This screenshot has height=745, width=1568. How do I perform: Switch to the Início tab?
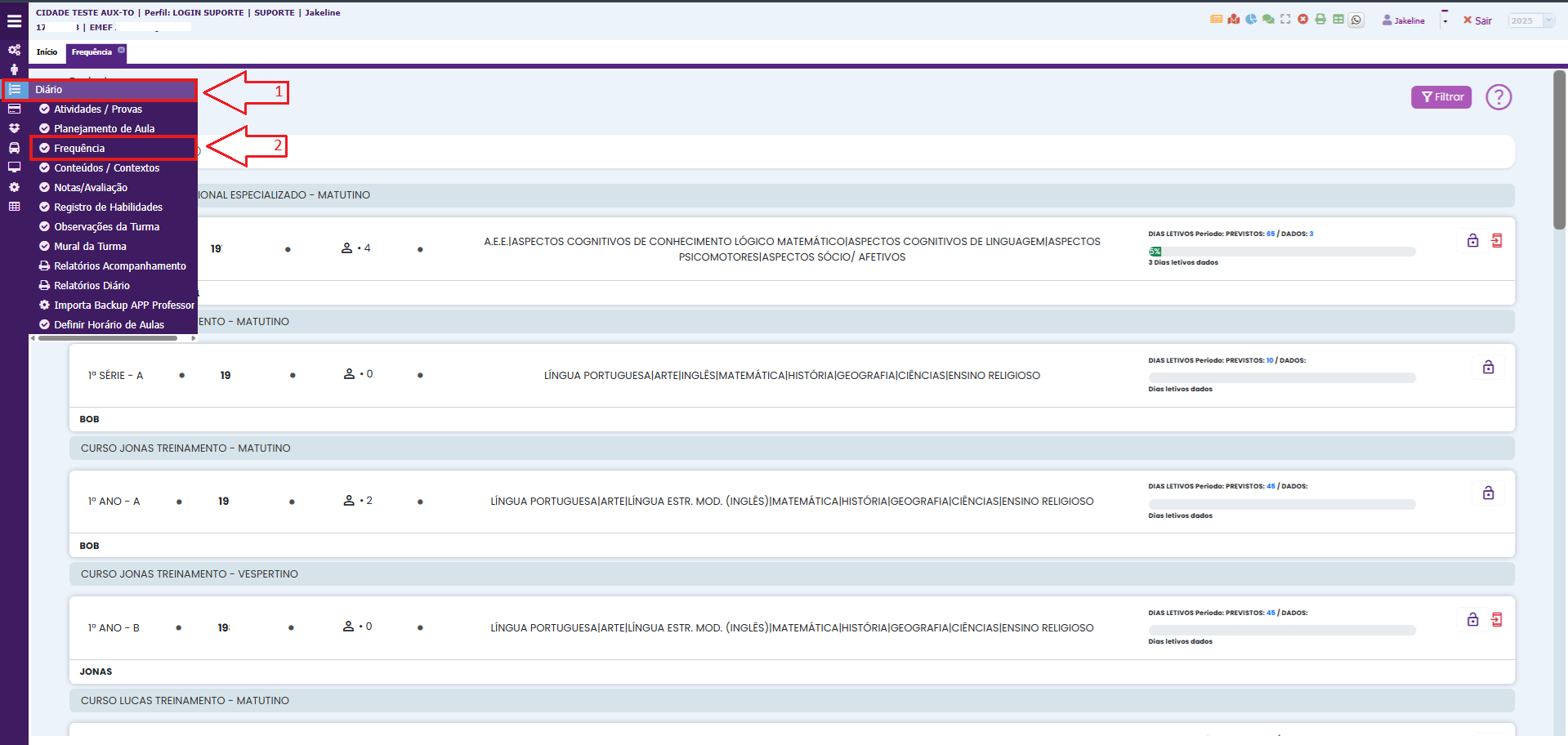pos(47,52)
